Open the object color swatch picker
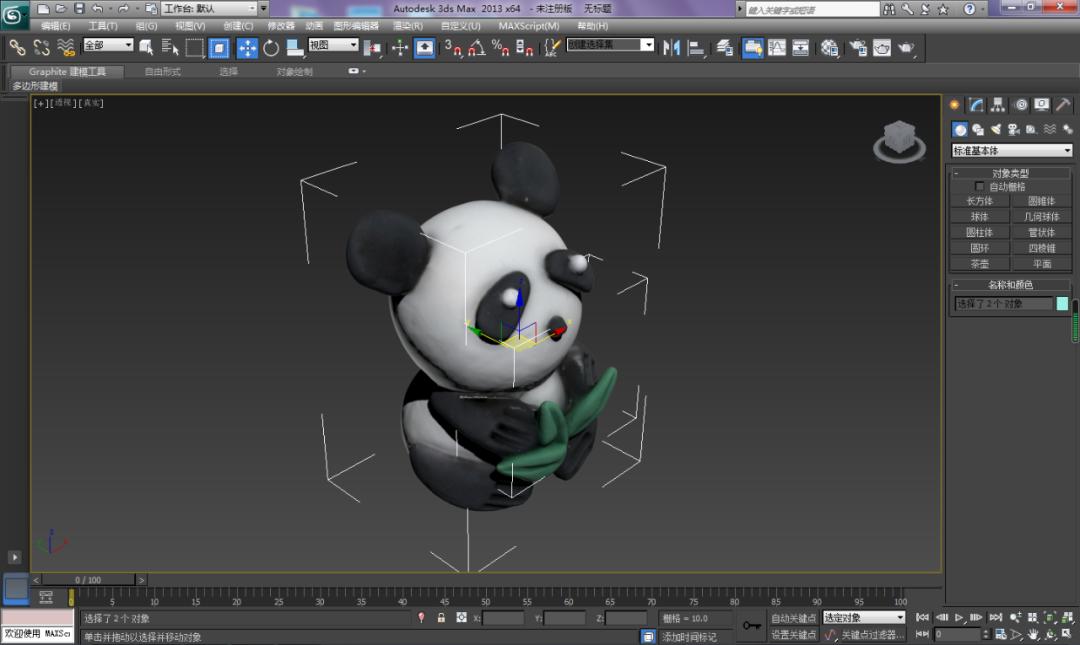The height and width of the screenshot is (645, 1080). click(1062, 303)
